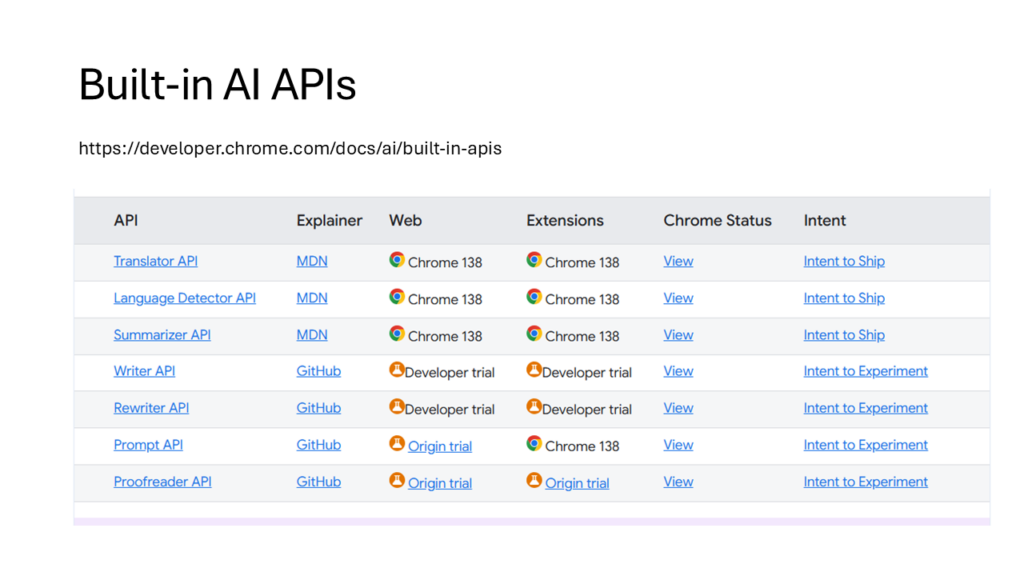
Task: Click Origin trial icon in Prompt API Web column
Action: pyautogui.click(x=397, y=445)
